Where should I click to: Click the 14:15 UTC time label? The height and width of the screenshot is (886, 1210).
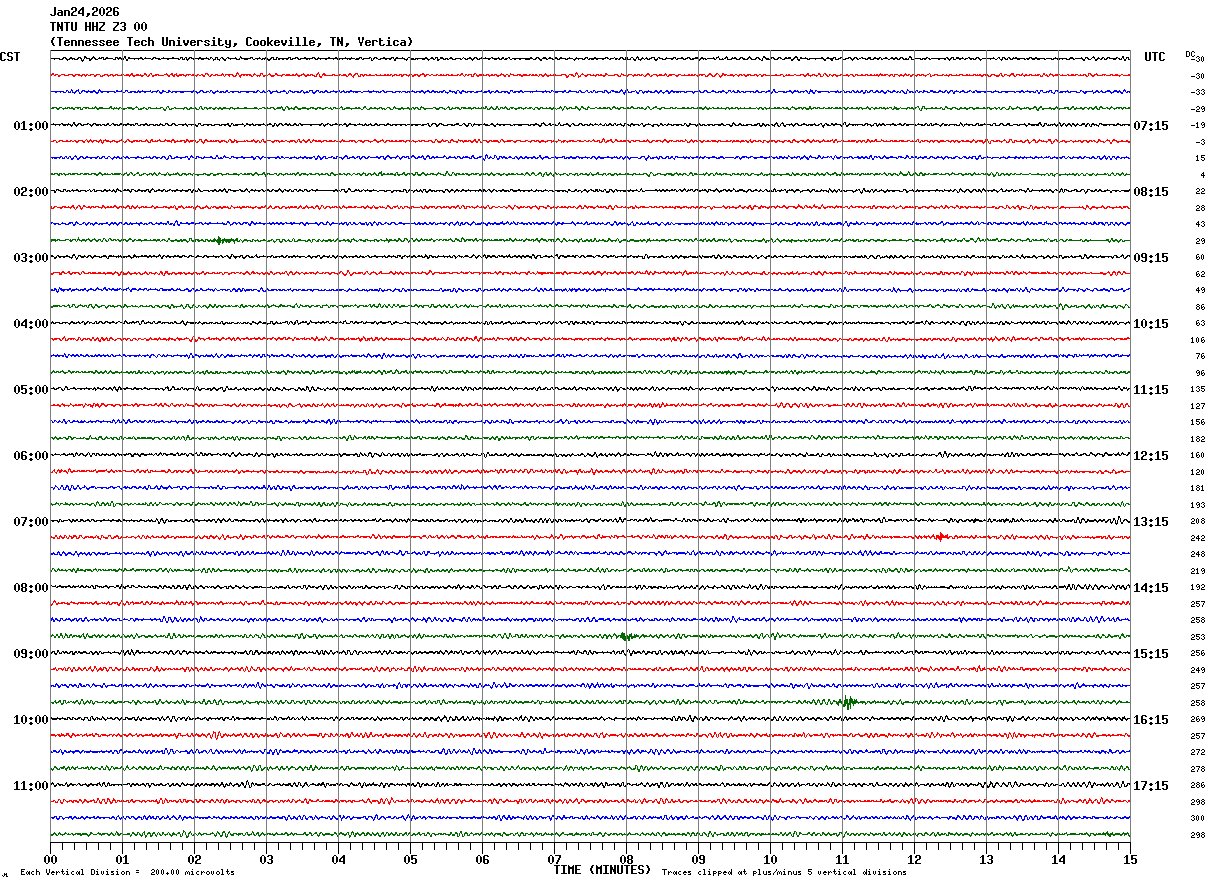[x=1151, y=588]
